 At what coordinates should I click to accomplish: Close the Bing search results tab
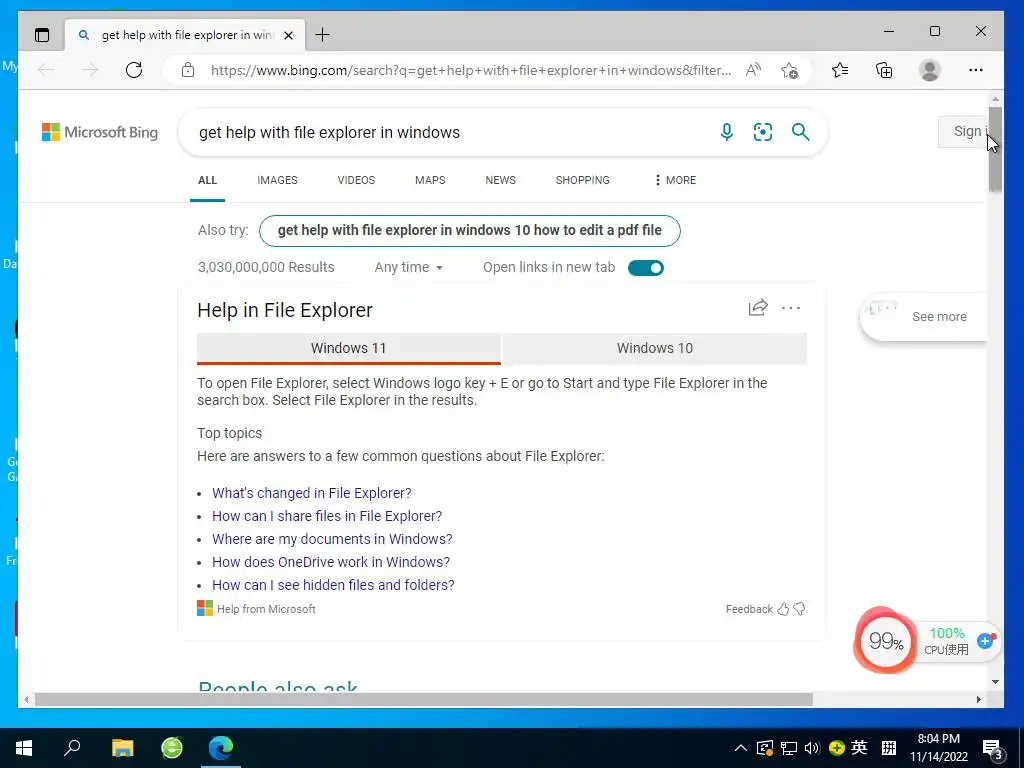coord(288,35)
